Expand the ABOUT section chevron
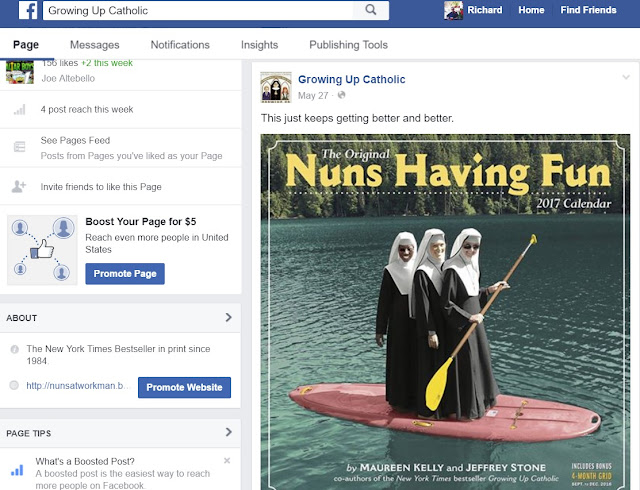 pyautogui.click(x=229, y=317)
